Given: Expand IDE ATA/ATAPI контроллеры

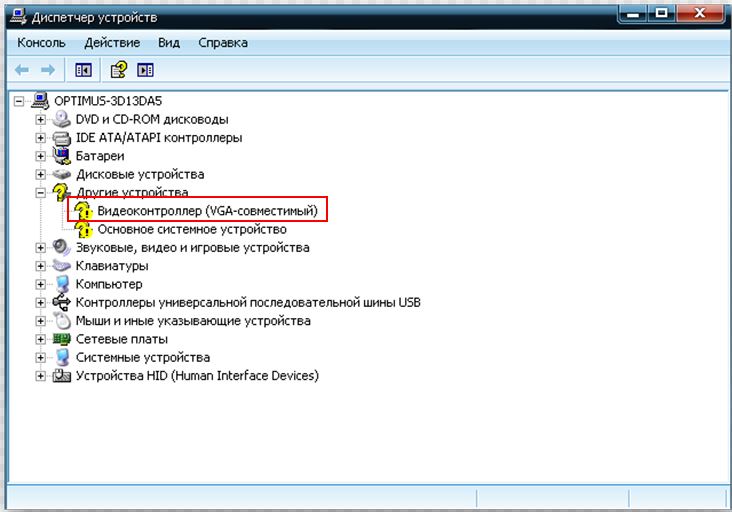Looking at the screenshot, I should [41, 138].
